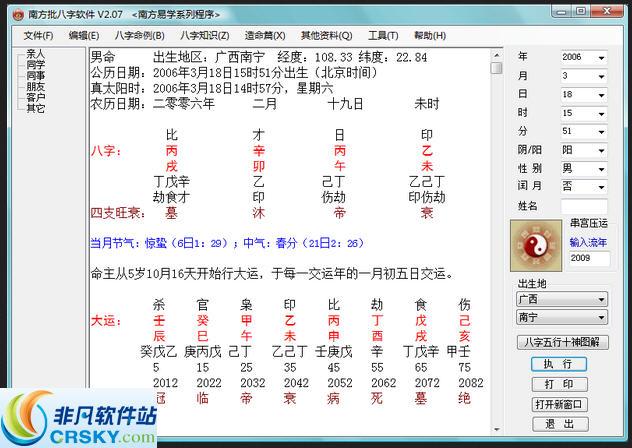Click the 命主从5岁 luck cycle sentence

point(272,274)
